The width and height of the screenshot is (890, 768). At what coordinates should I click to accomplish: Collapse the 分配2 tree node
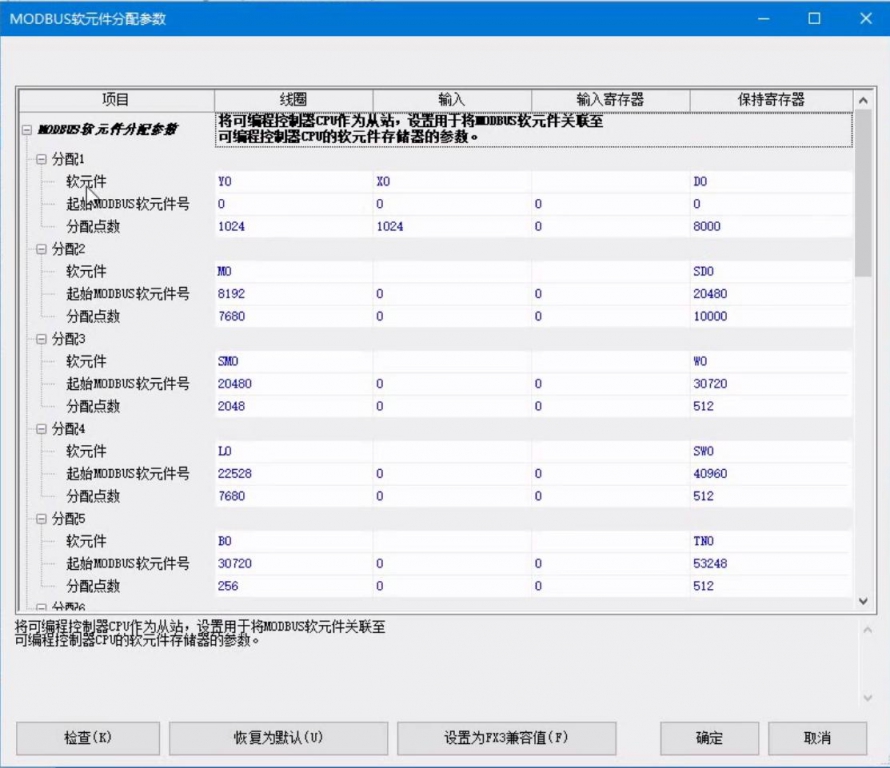(41, 249)
